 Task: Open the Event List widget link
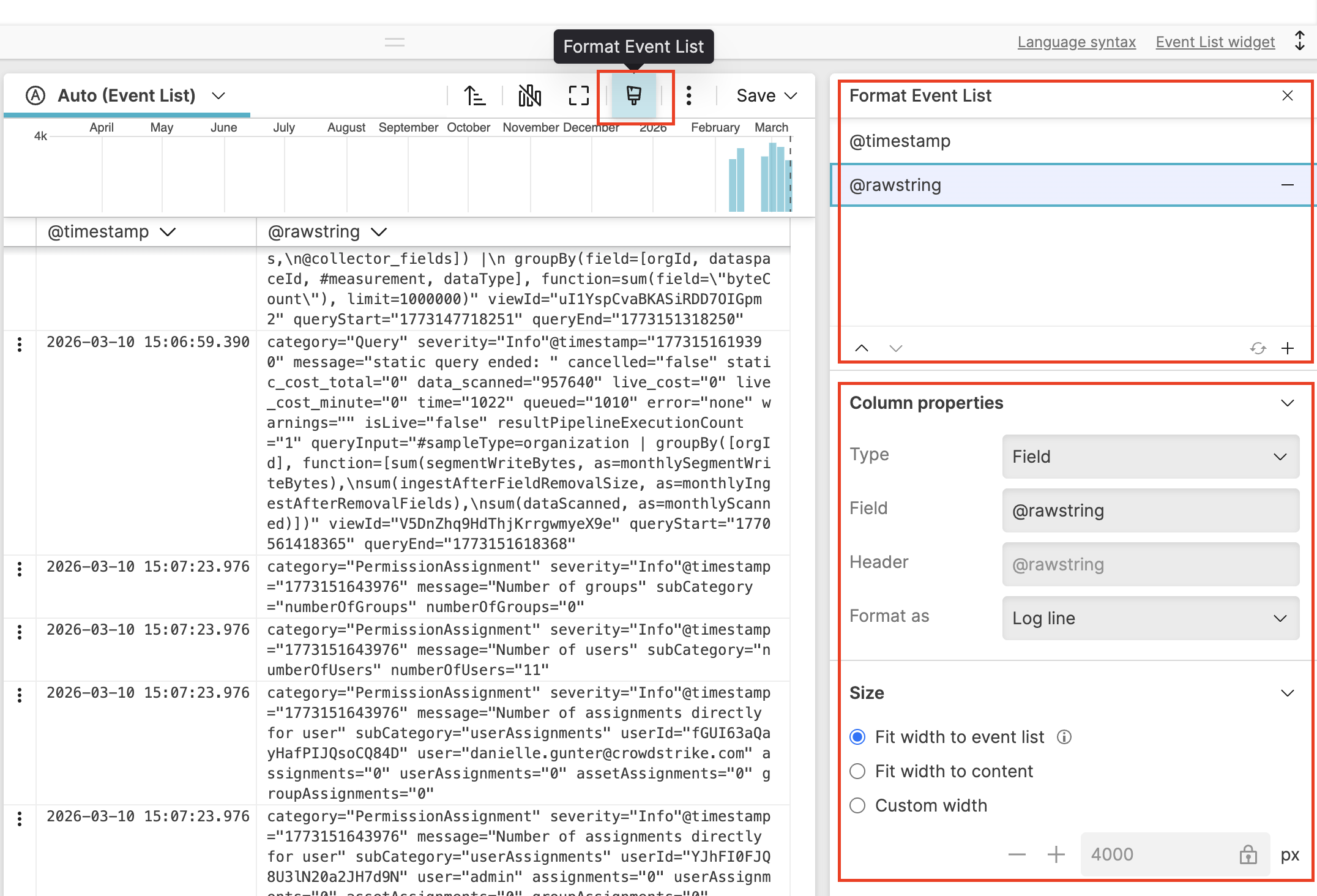tap(1215, 42)
